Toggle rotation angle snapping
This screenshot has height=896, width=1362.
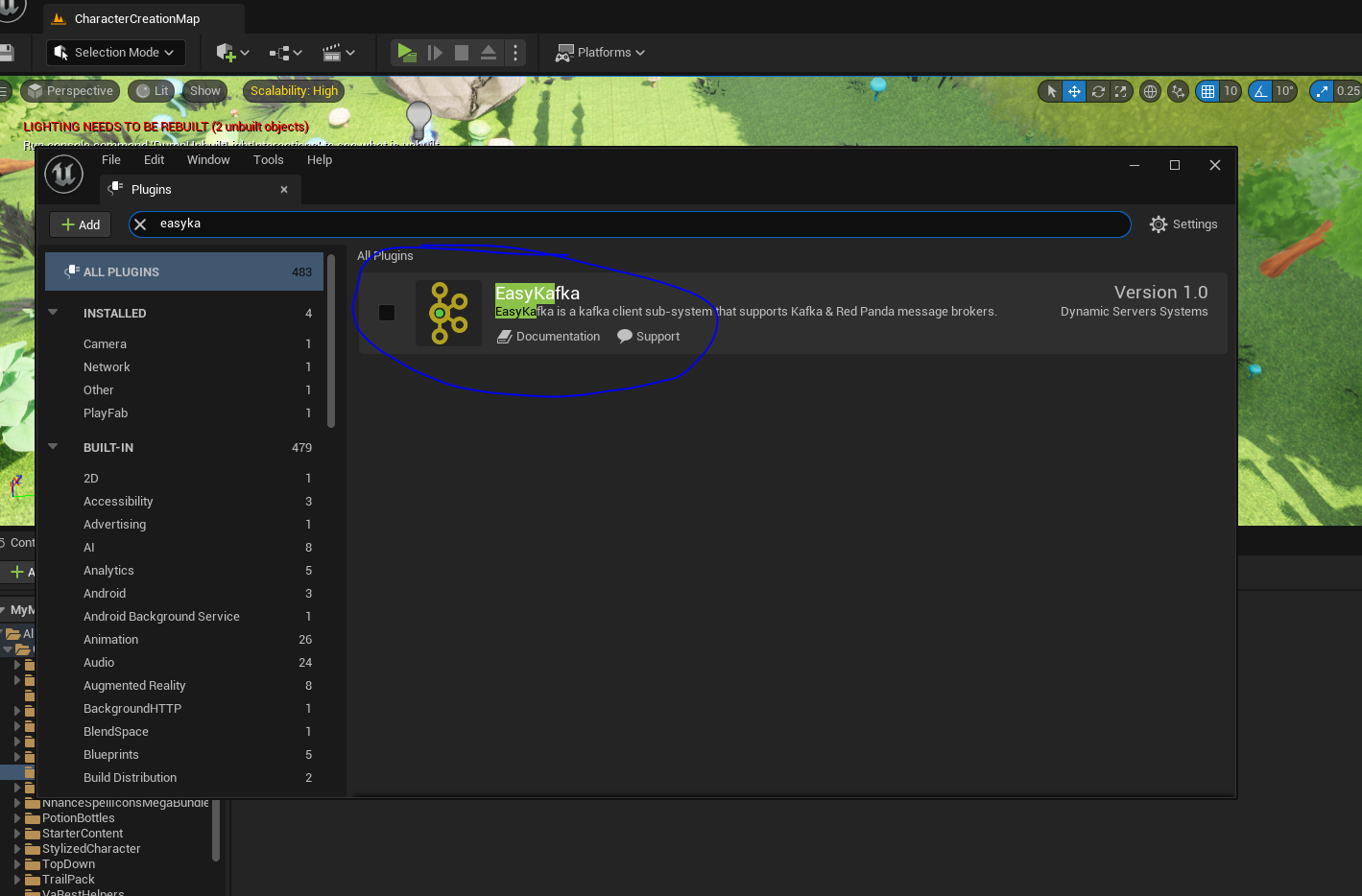(1260, 91)
